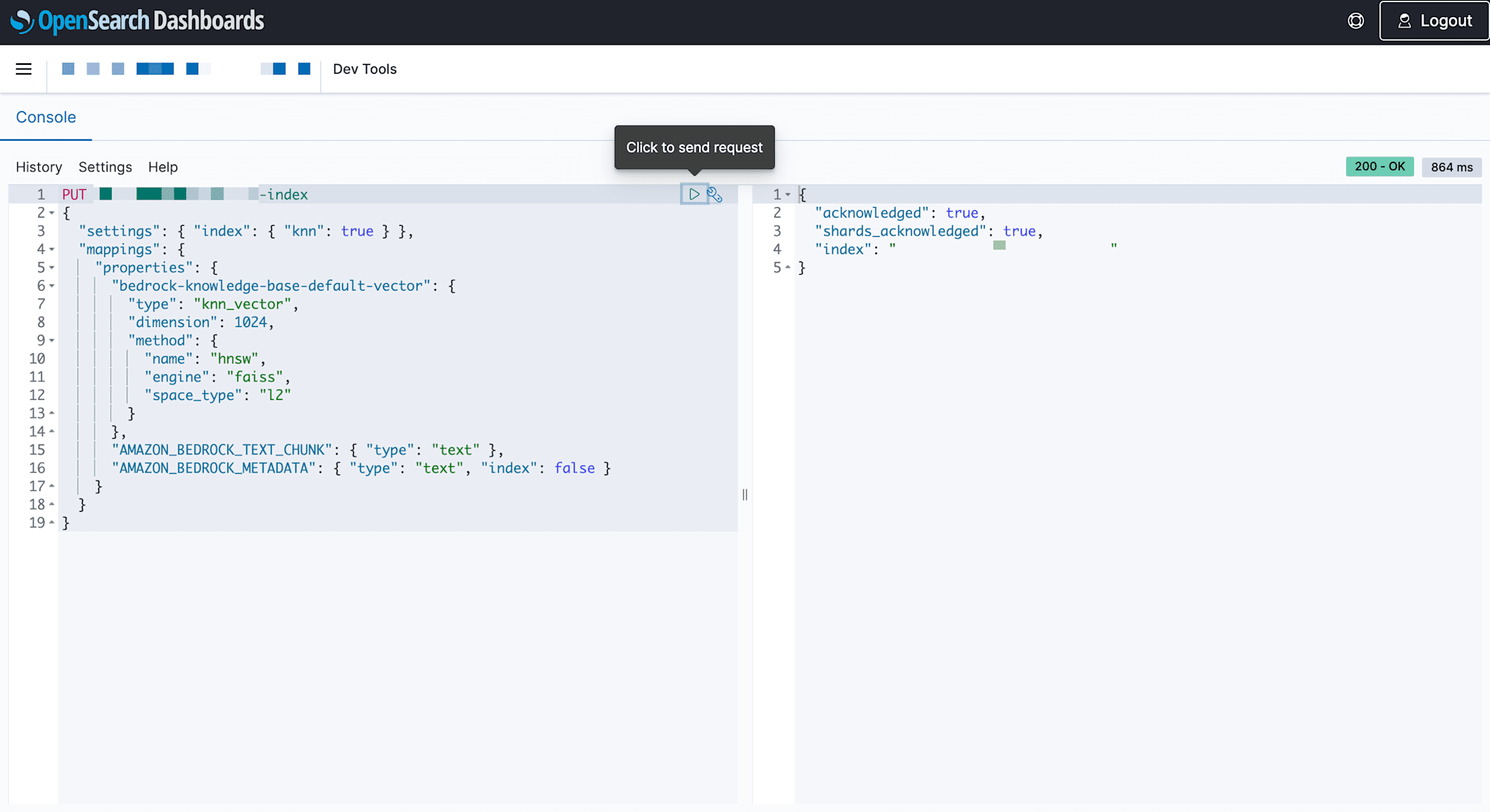The width and height of the screenshot is (1490, 812).
Task: Switch to the Console tab
Action: 46,118
